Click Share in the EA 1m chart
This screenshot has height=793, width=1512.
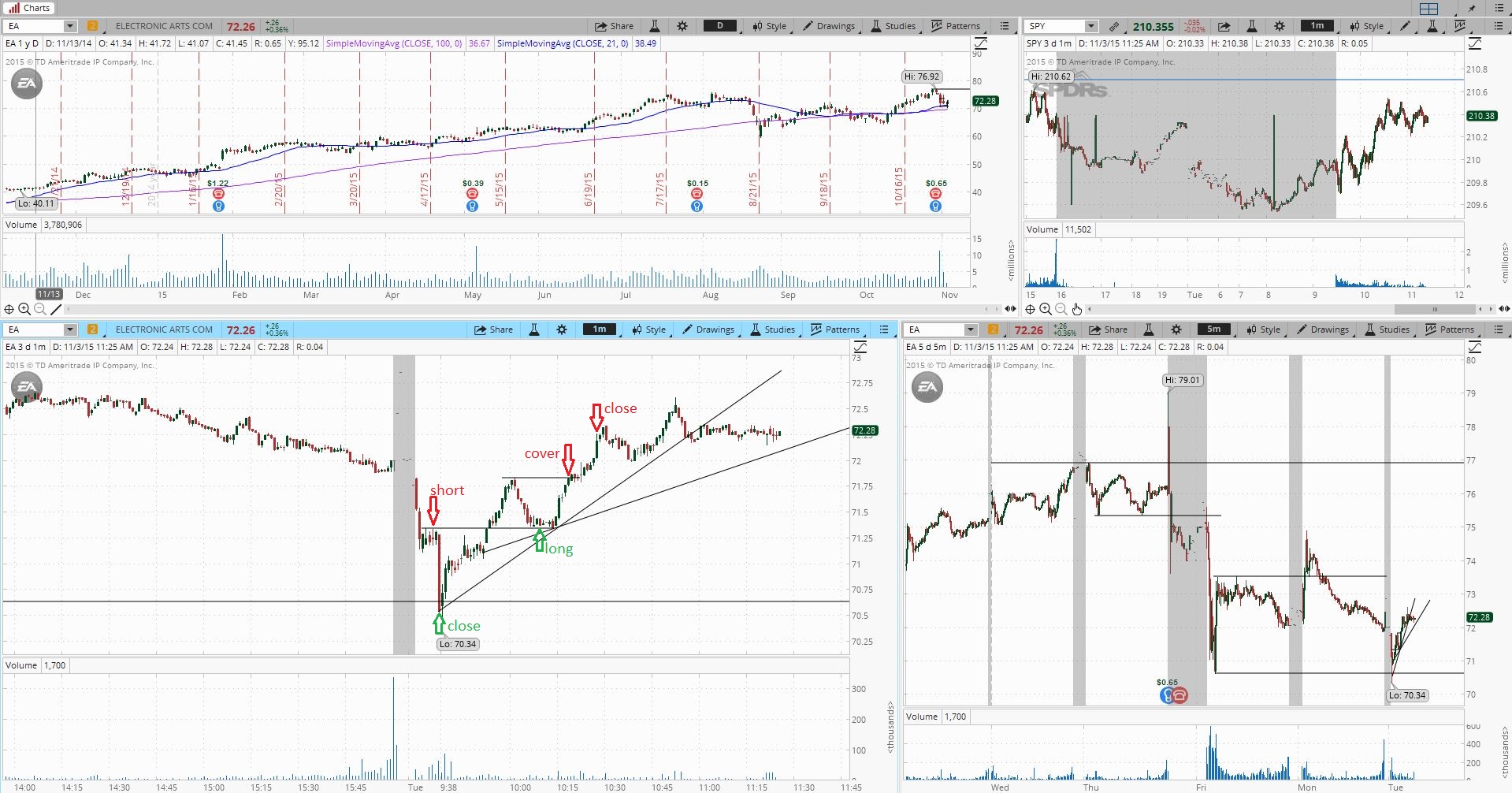click(x=493, y=329)
